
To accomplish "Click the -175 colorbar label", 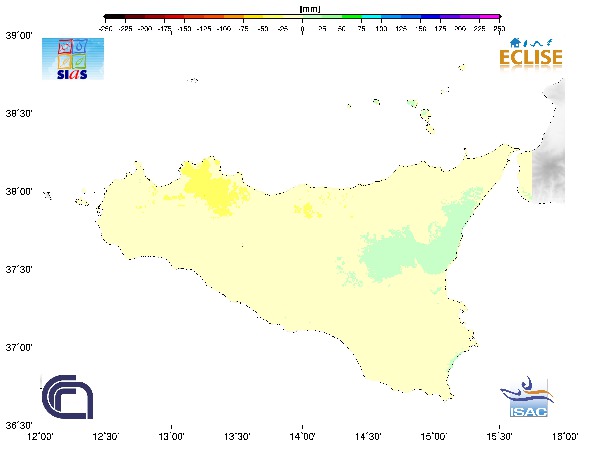I will pyautogui.click(x=165, y=29).
